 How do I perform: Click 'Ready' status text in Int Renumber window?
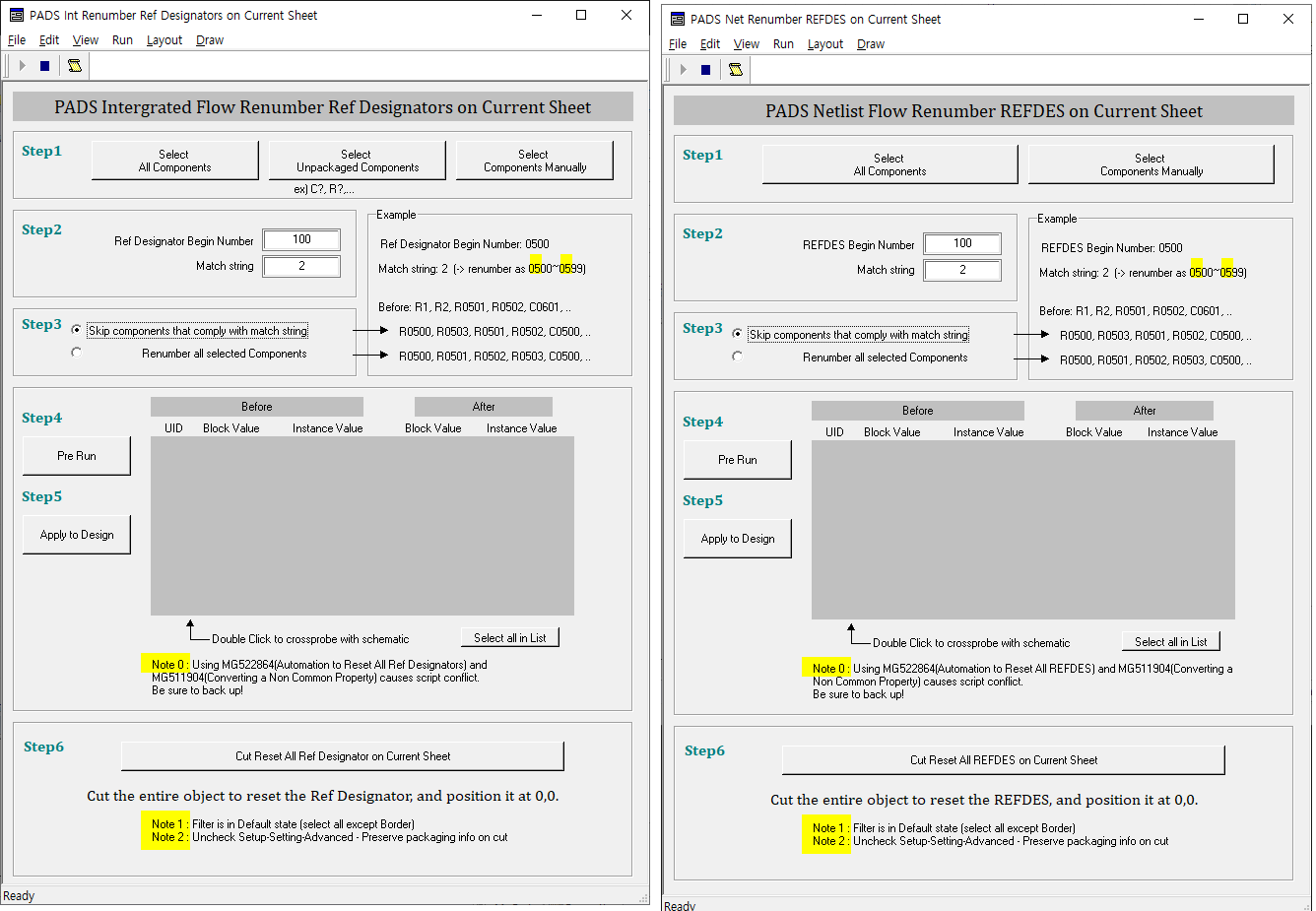click(19, 896)
